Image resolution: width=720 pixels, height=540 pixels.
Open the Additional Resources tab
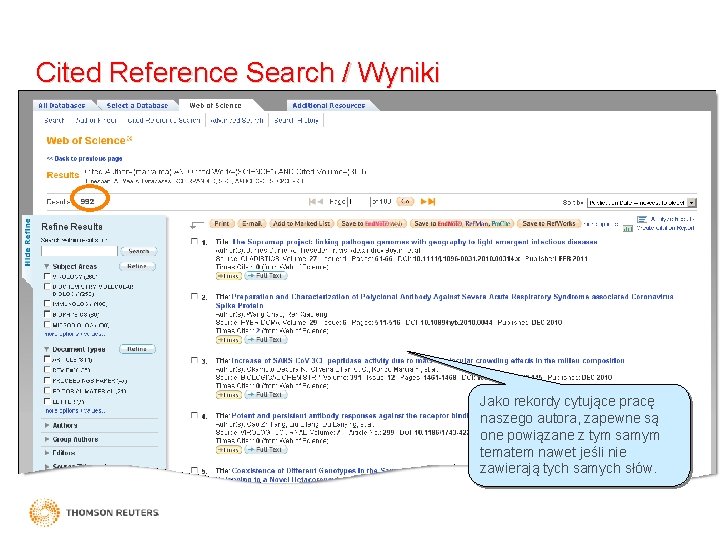pyautogui.click(x=329, y=106)
